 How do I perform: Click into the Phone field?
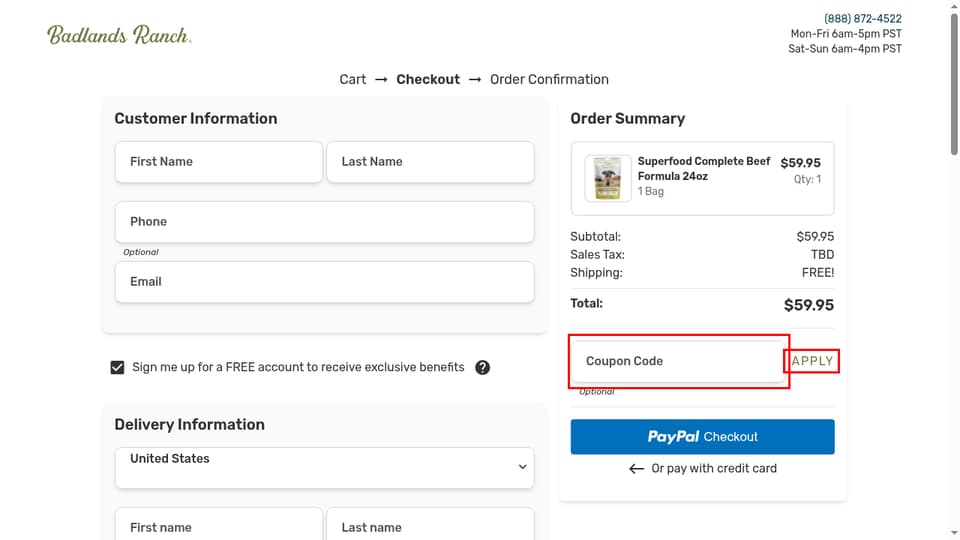[x=324, y=222]
